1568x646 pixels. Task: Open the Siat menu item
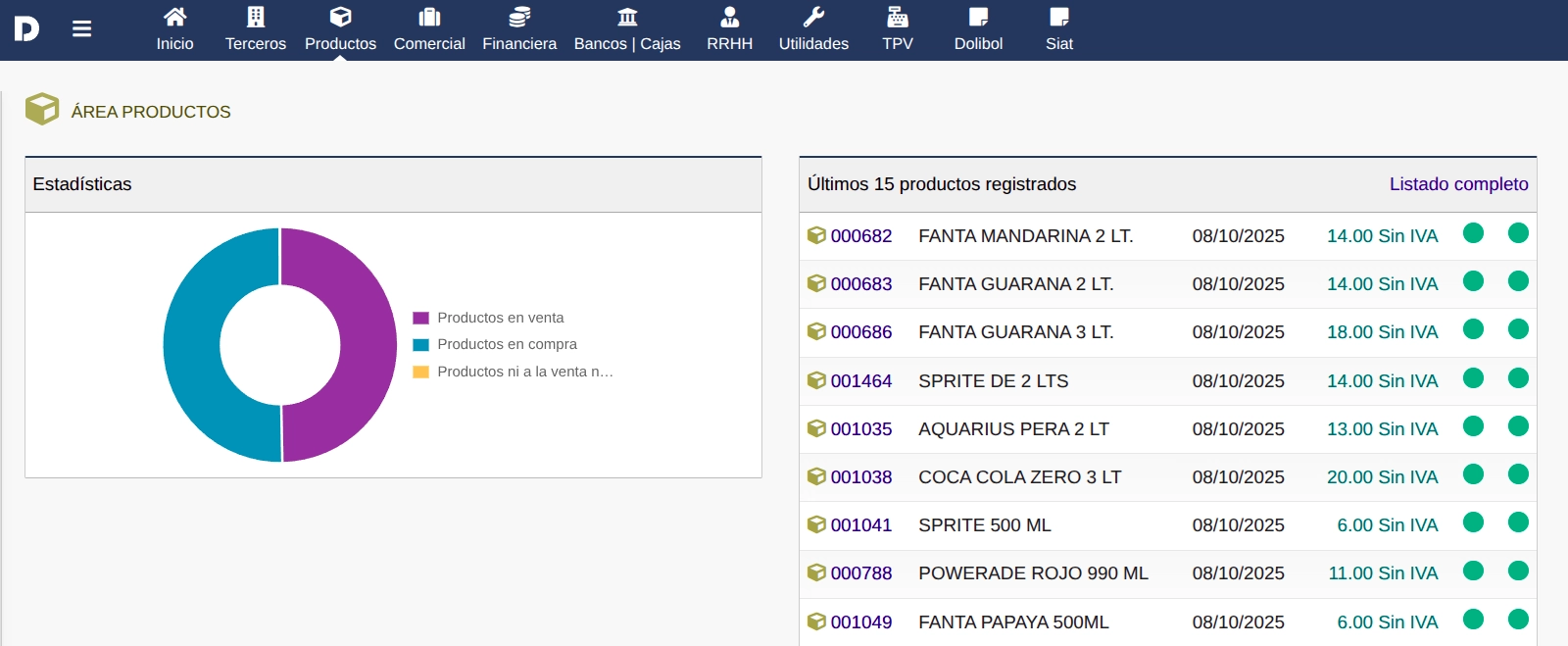click(x=1059, y=43)
